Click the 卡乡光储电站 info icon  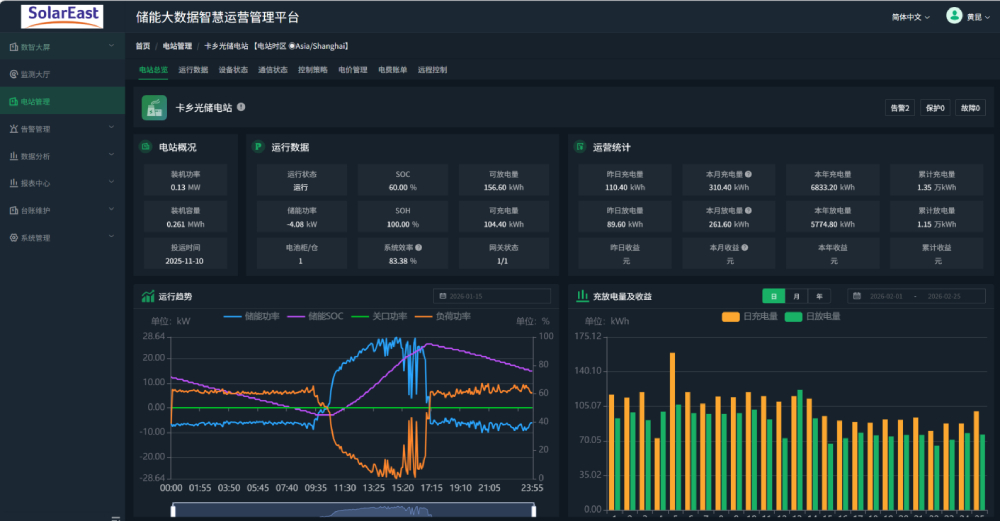[x=241, y=107]
